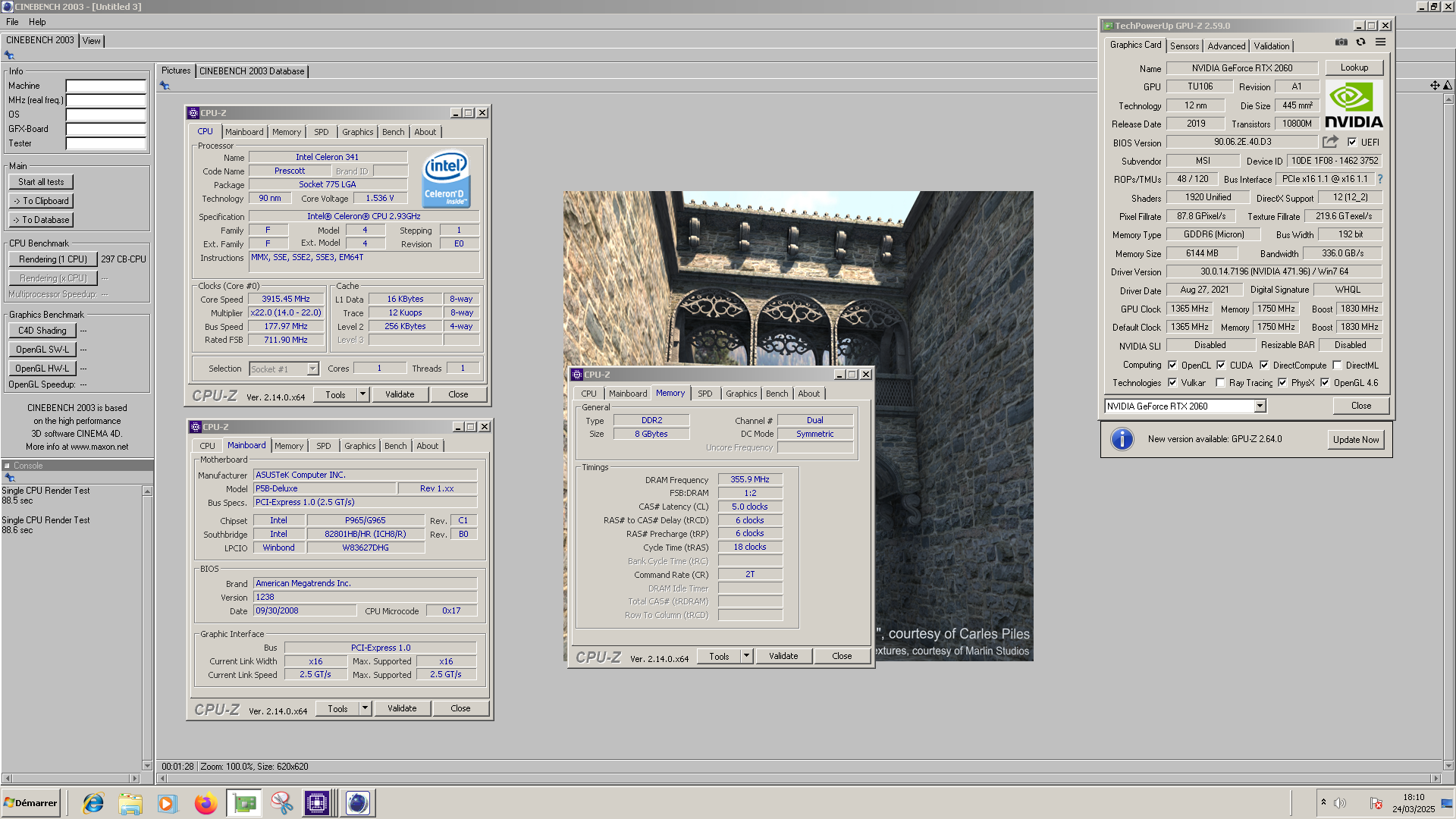Click the Tester input field
The image size is (1456, 819).
(105, 143)
